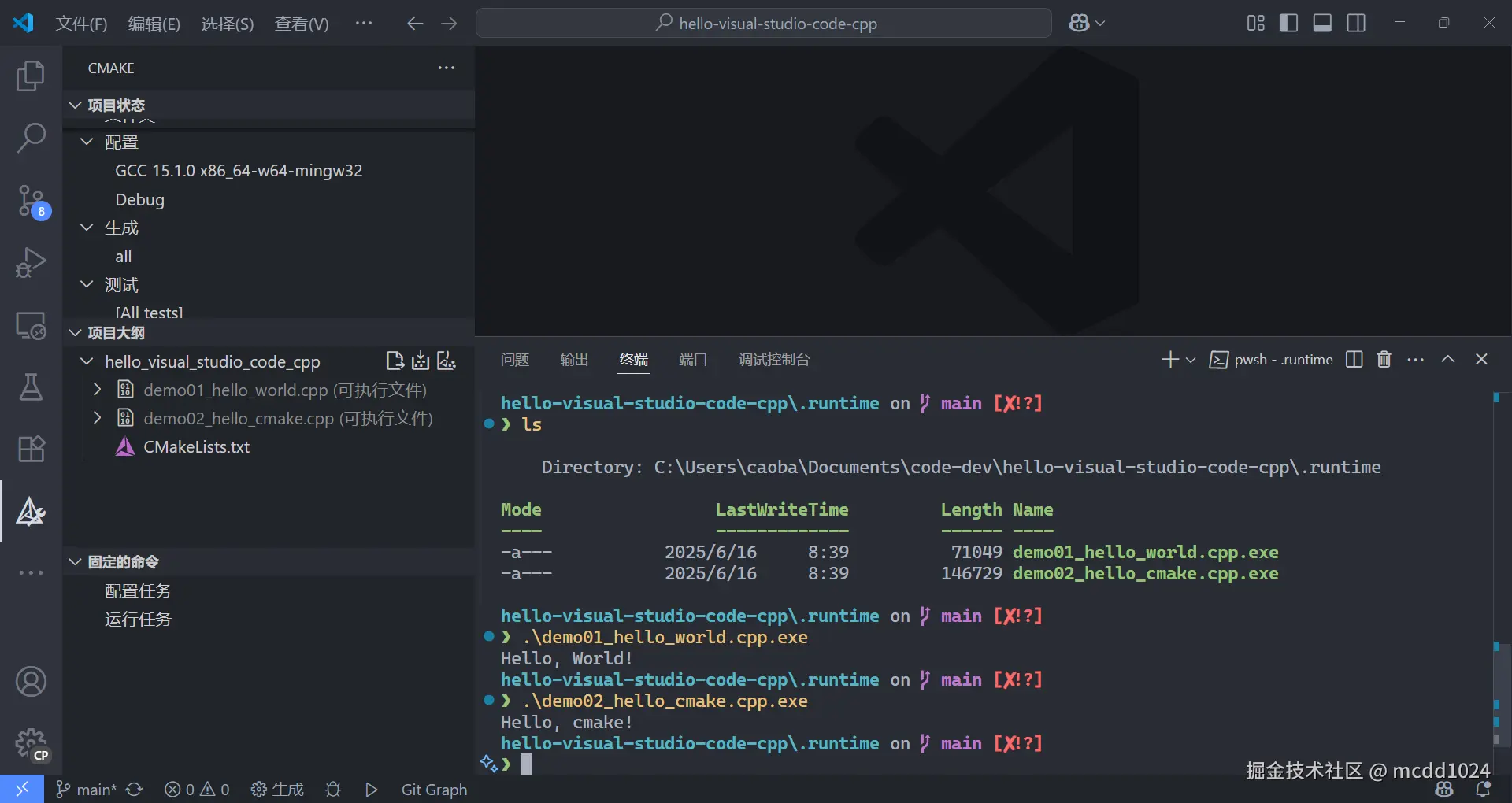This screenshot has width=1512, height=803.
Task: Synchronize changes in status bar
Action: (135, 789)
